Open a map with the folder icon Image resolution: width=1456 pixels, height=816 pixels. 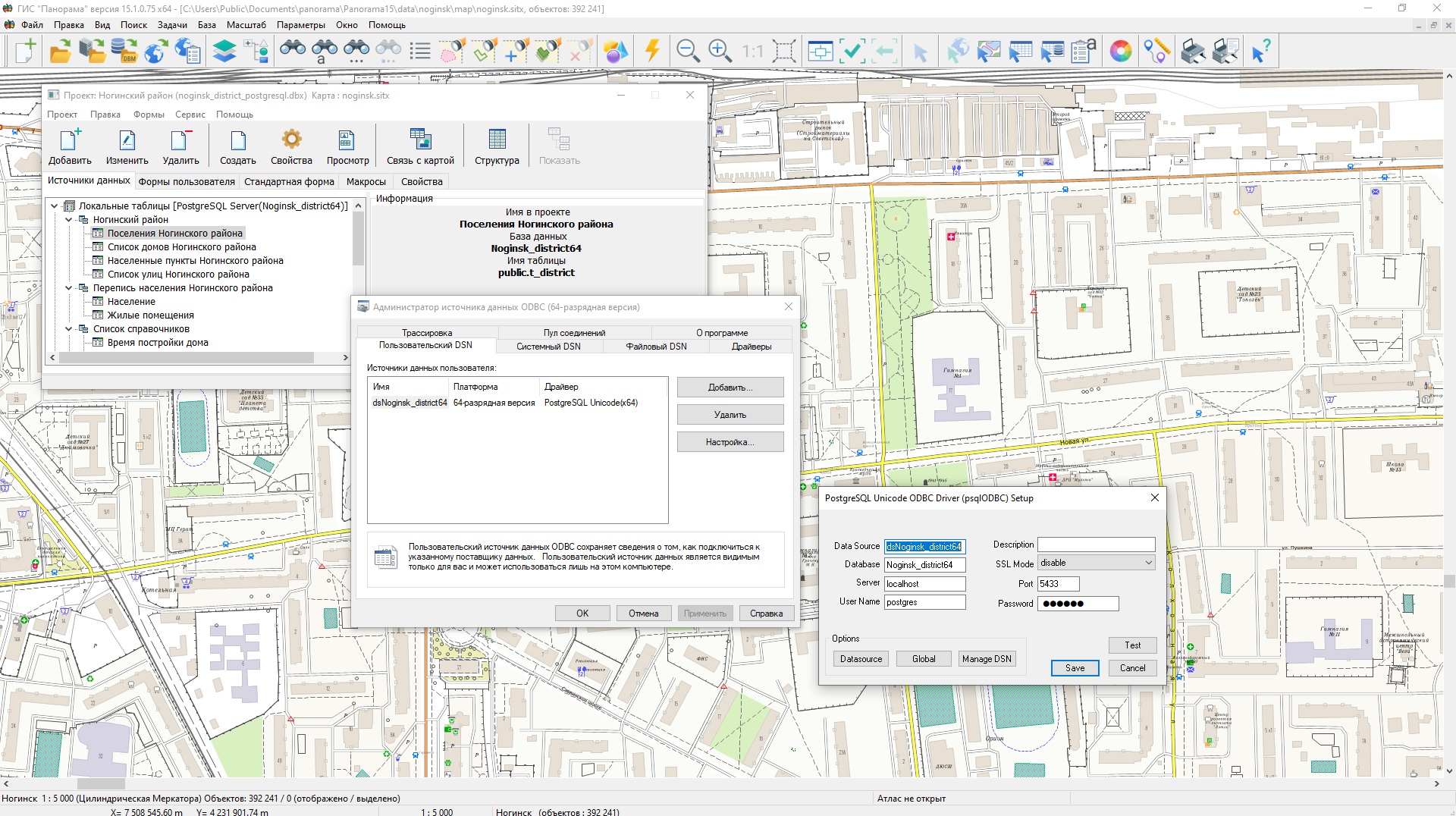point(60,52)
